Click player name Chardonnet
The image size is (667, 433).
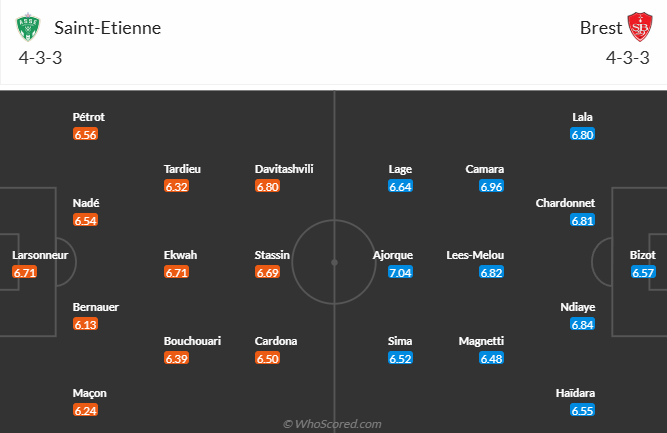(565, 203)
